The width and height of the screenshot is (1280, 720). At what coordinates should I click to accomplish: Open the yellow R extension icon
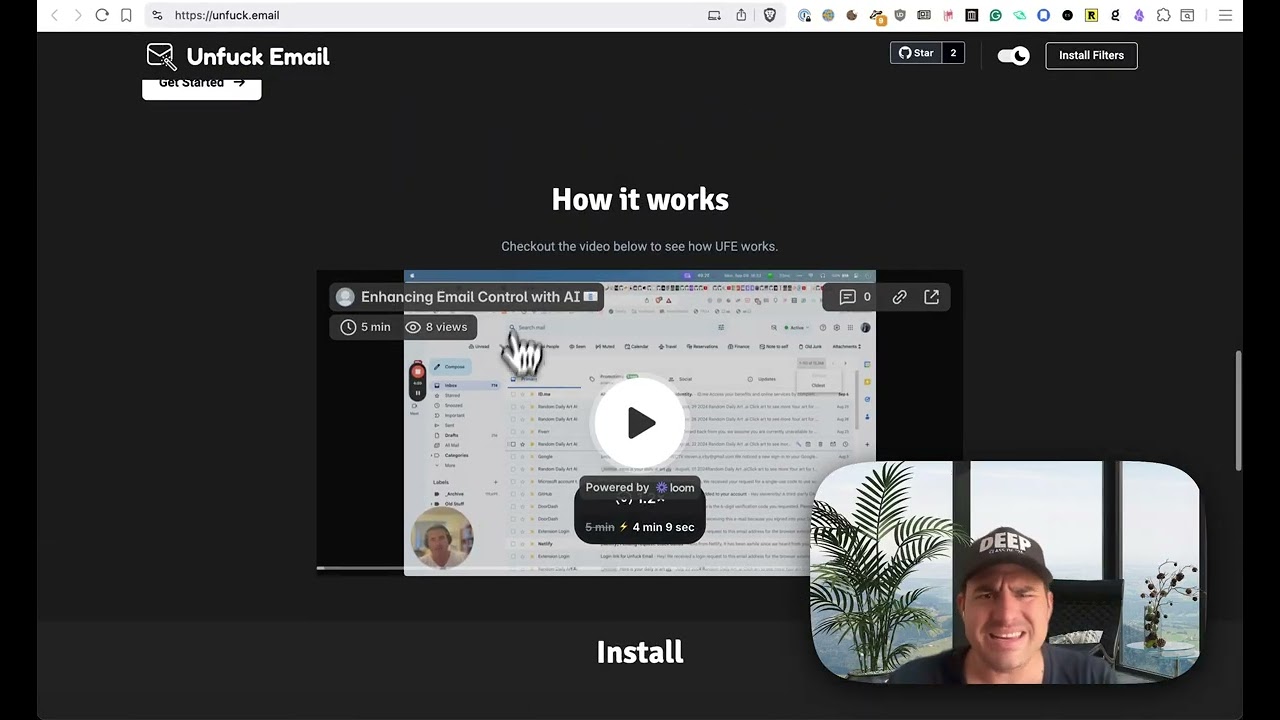(x=1091, y=15)
